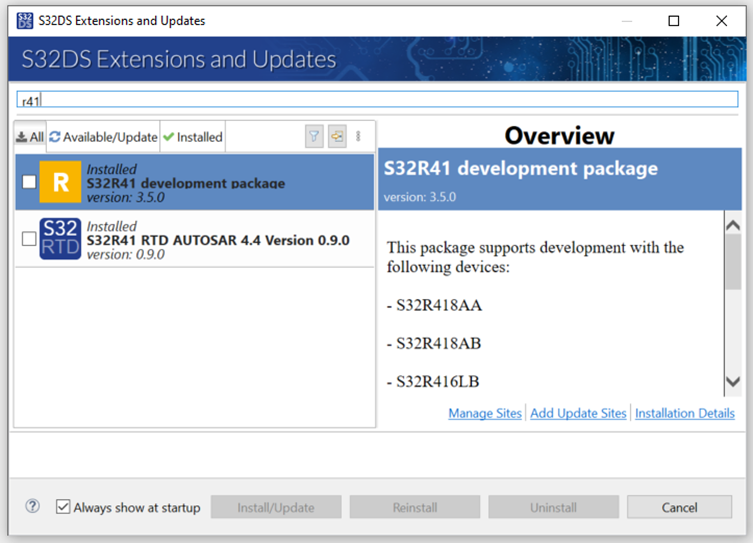Click the S32R418AA device text
The image size is (753, 543).
tap(439, 305)
